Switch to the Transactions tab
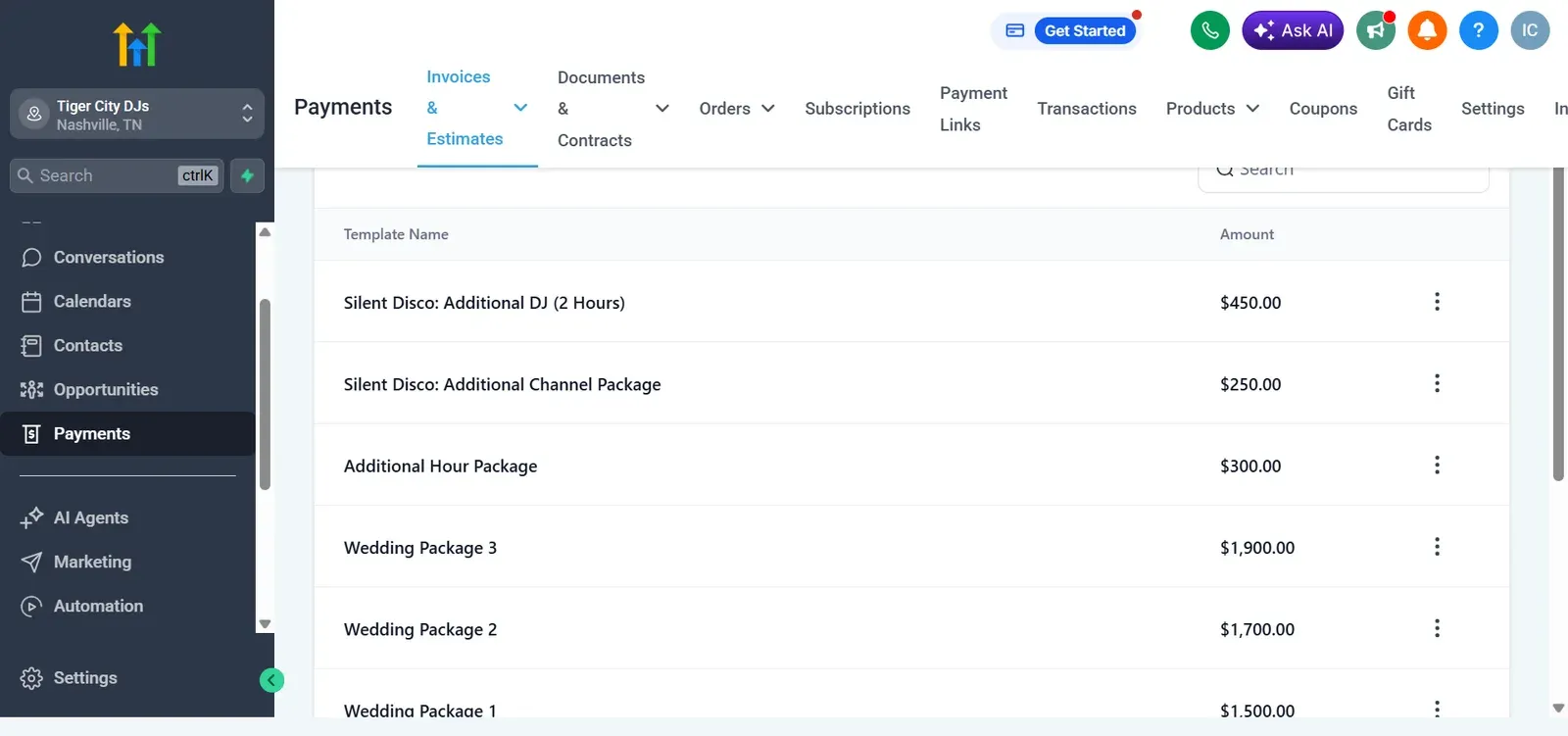 (x=1087, y=109)
